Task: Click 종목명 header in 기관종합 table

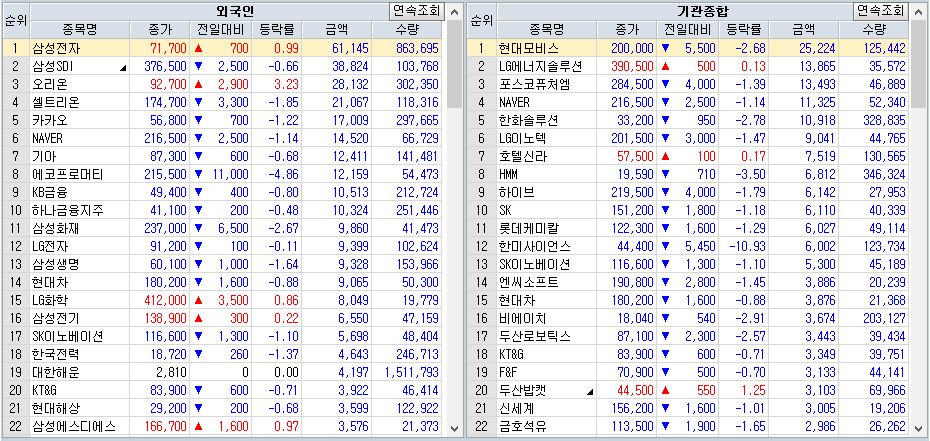Action: coord(547,30)
